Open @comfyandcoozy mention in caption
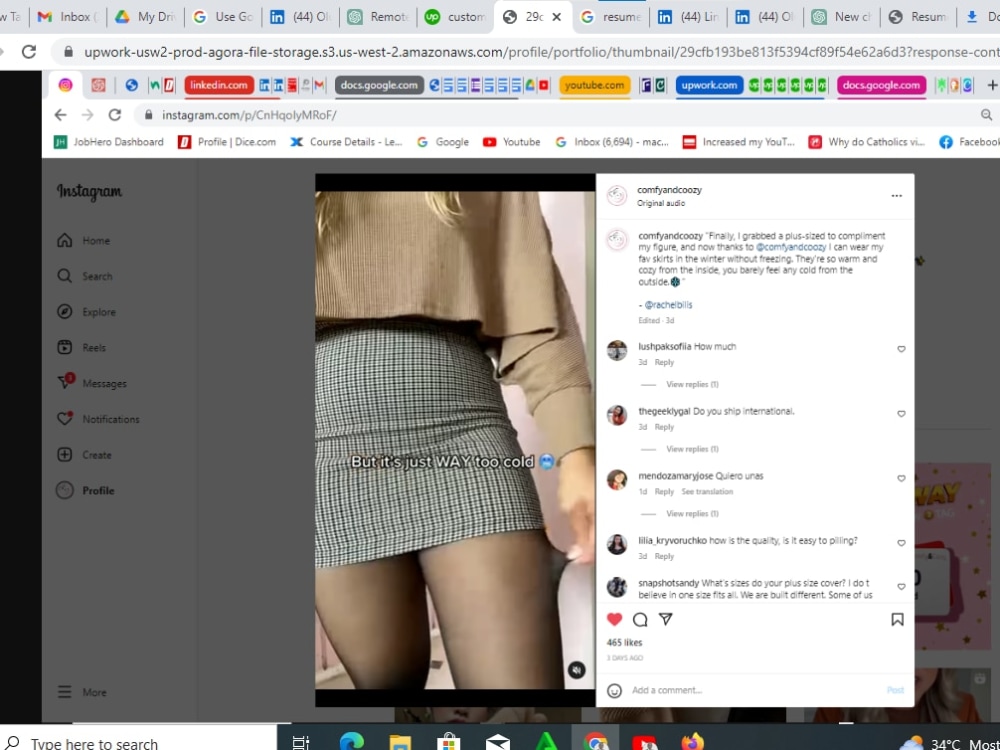The width and height of the screenshot is (1000, 750). 791,247
